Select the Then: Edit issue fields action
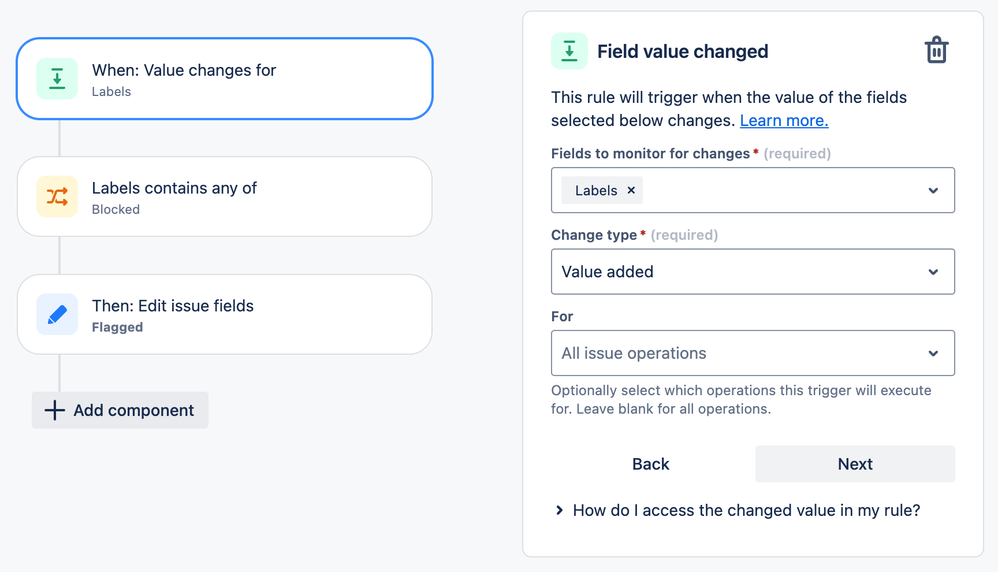 pyautogui.click(x=225, y=314)
